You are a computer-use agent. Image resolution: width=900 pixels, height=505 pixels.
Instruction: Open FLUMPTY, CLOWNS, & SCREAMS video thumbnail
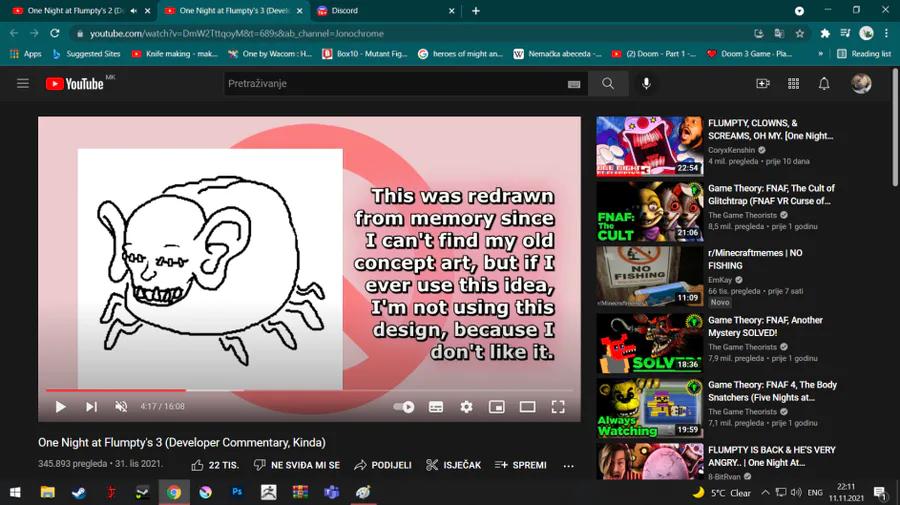click(x=649, y=146)
